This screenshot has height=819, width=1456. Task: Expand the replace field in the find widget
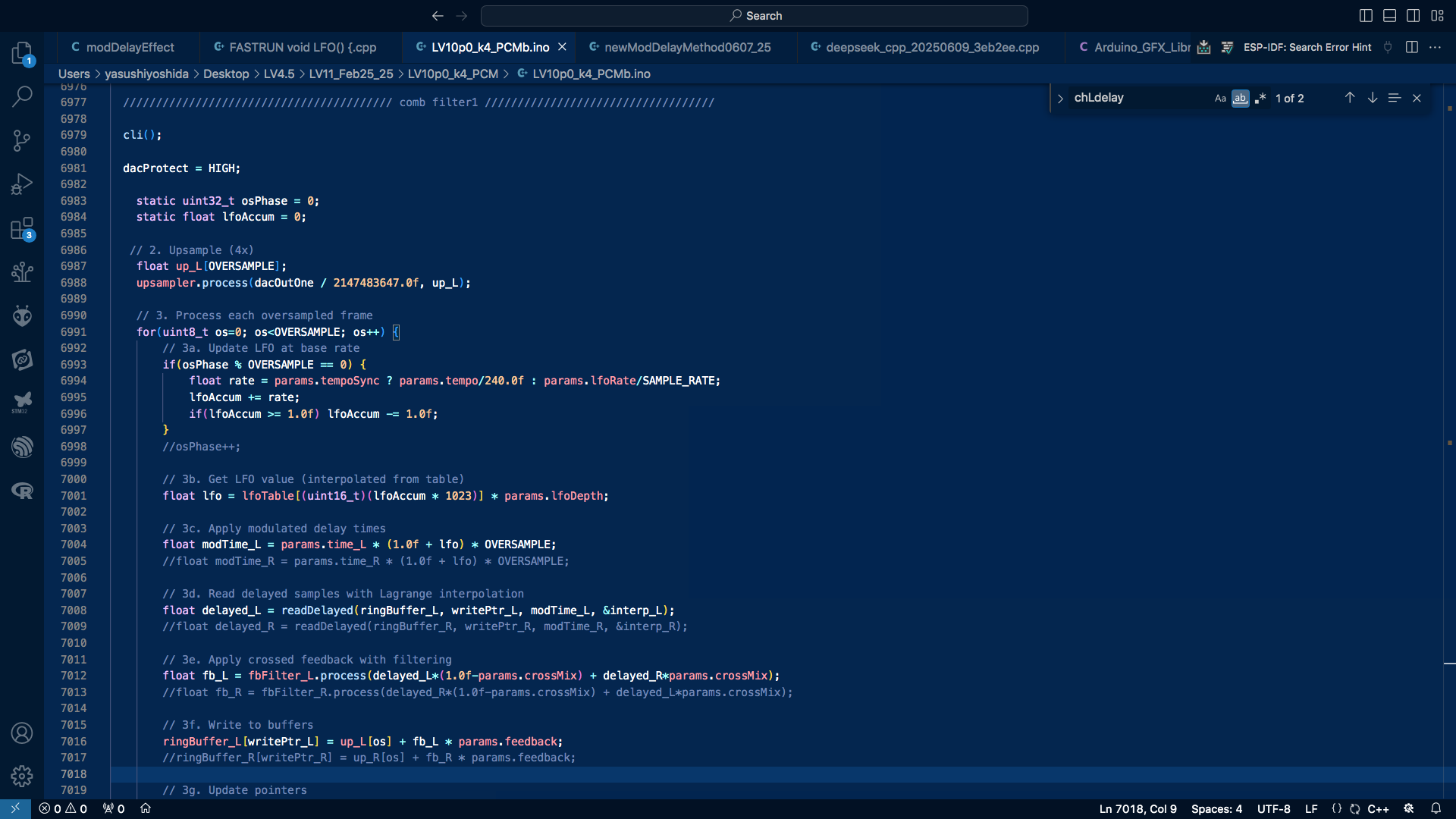(x=1060, y=99)
